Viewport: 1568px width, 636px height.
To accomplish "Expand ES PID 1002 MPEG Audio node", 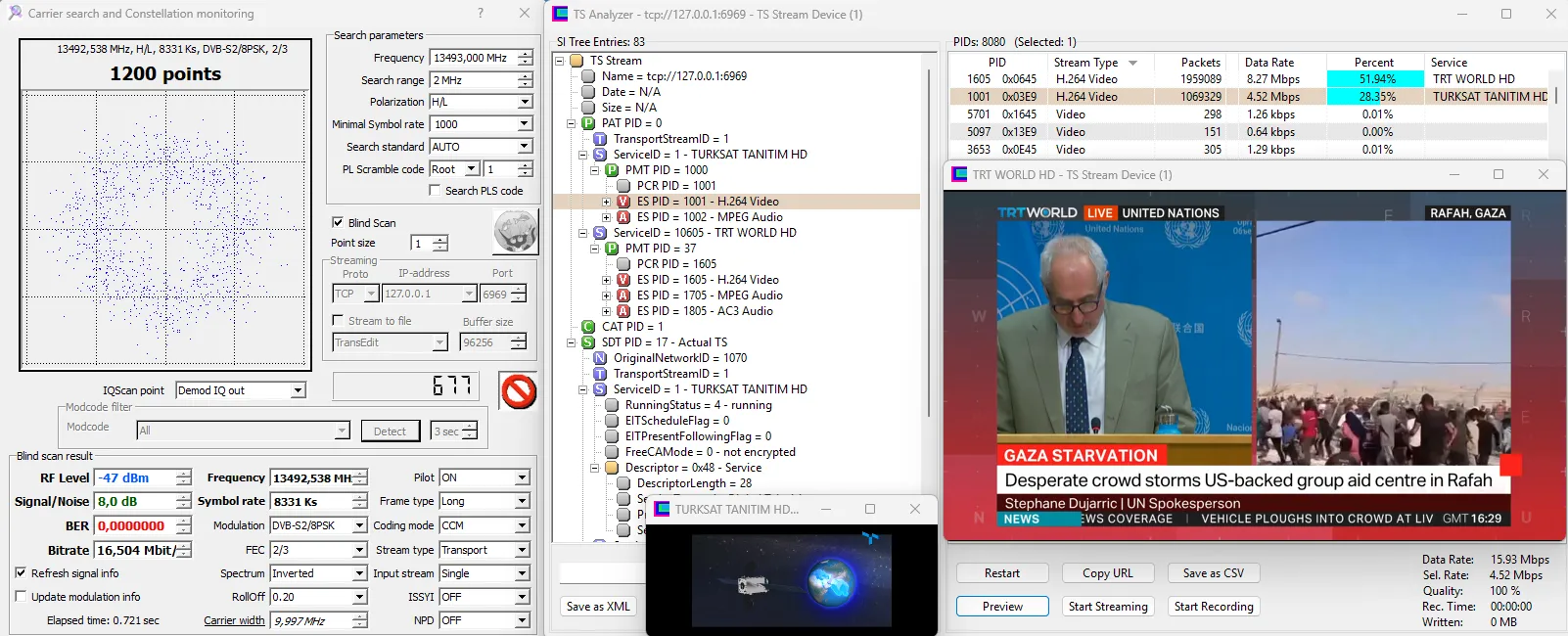I will (x=607, y=217).
